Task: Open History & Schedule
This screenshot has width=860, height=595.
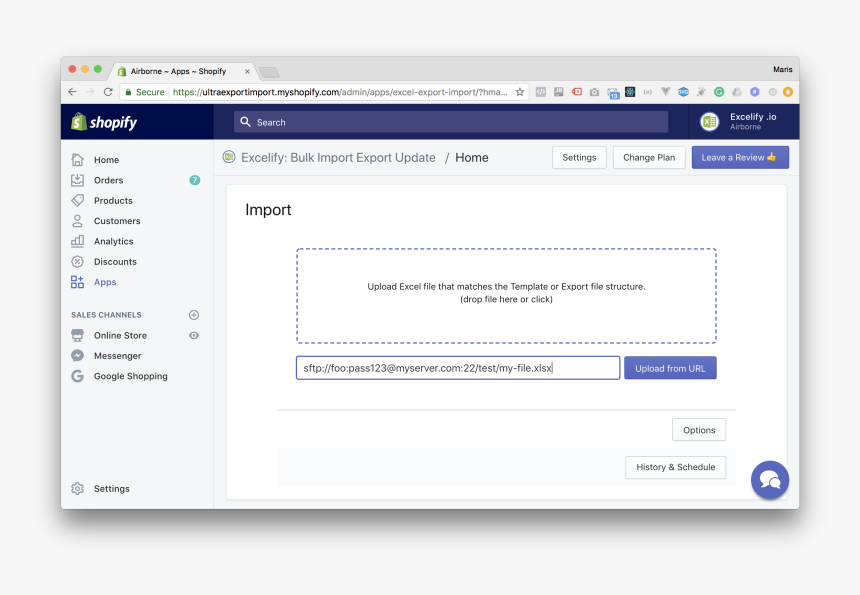Action: (x=676, y=467)
